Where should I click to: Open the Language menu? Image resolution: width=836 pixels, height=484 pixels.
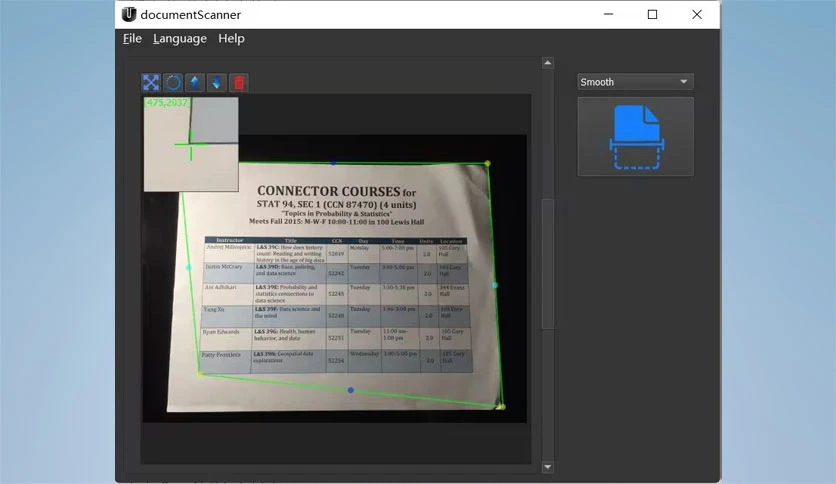(180, 38)
